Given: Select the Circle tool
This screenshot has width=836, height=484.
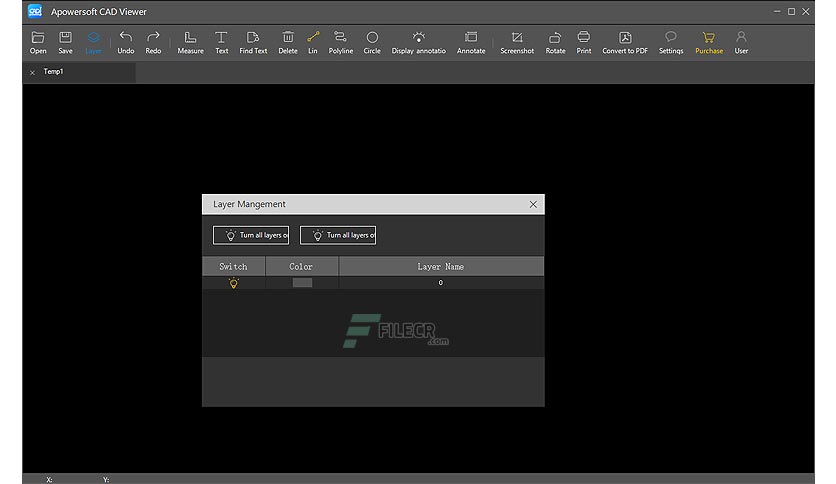Looking at the screenshot, I should (x=372, y=42).
